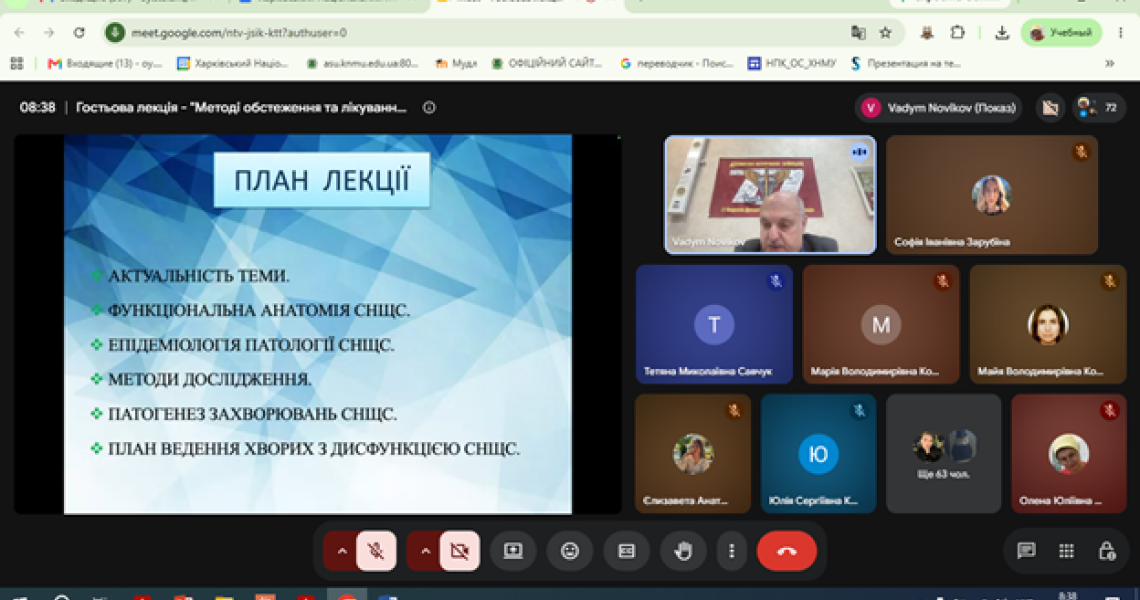Viewport: 1140px width, 600px height.
Task: Open more options menu in Meet
Action: pos(732,551)
